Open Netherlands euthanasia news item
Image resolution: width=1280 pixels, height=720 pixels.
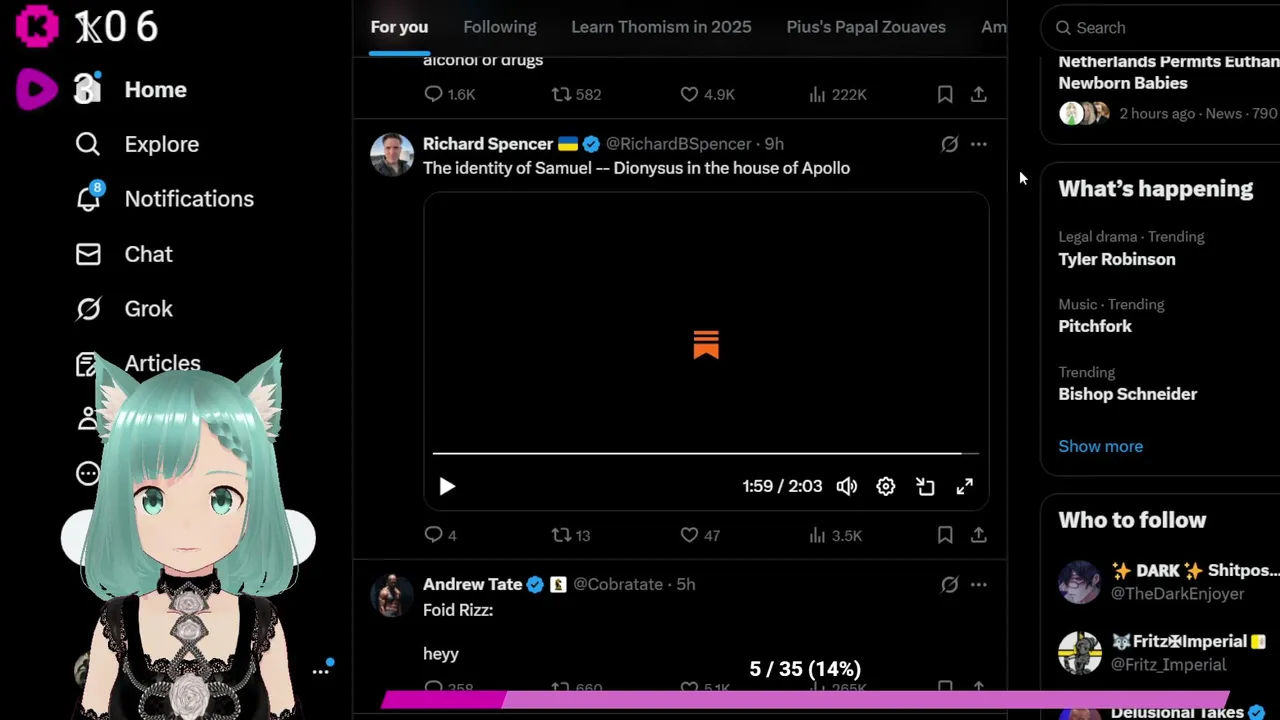1168,87
